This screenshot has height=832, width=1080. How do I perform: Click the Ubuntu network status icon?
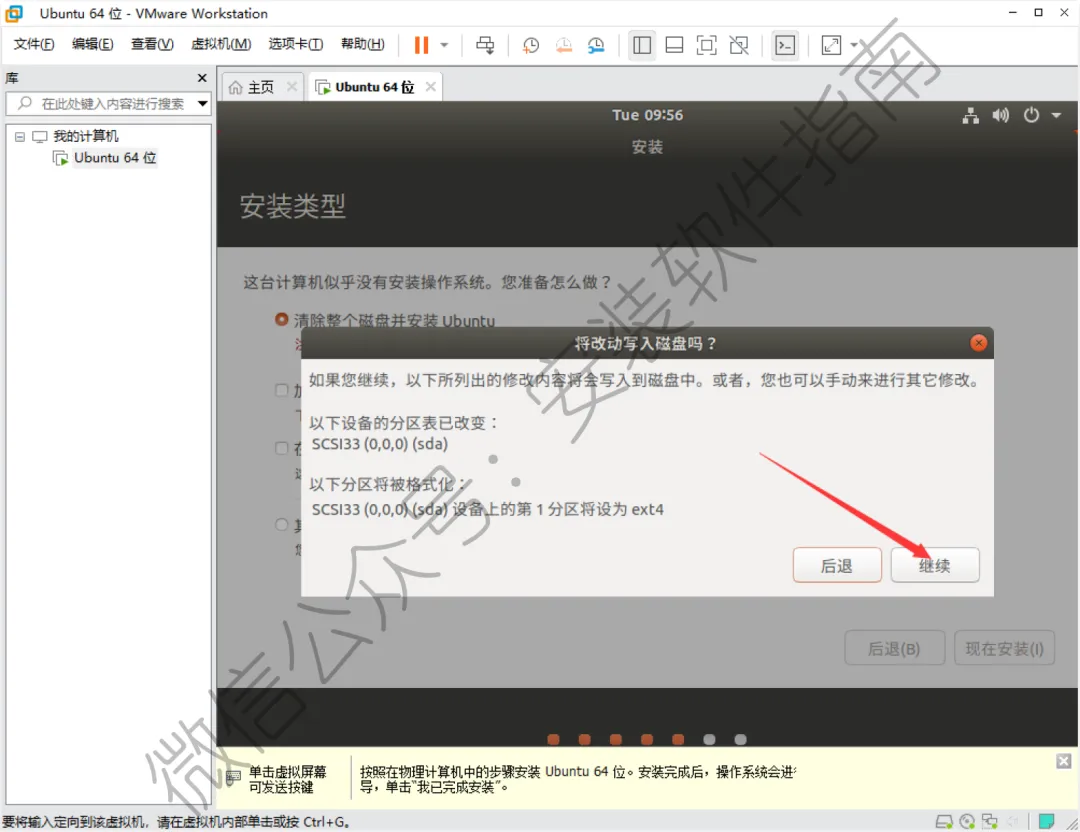coord(970,116)
